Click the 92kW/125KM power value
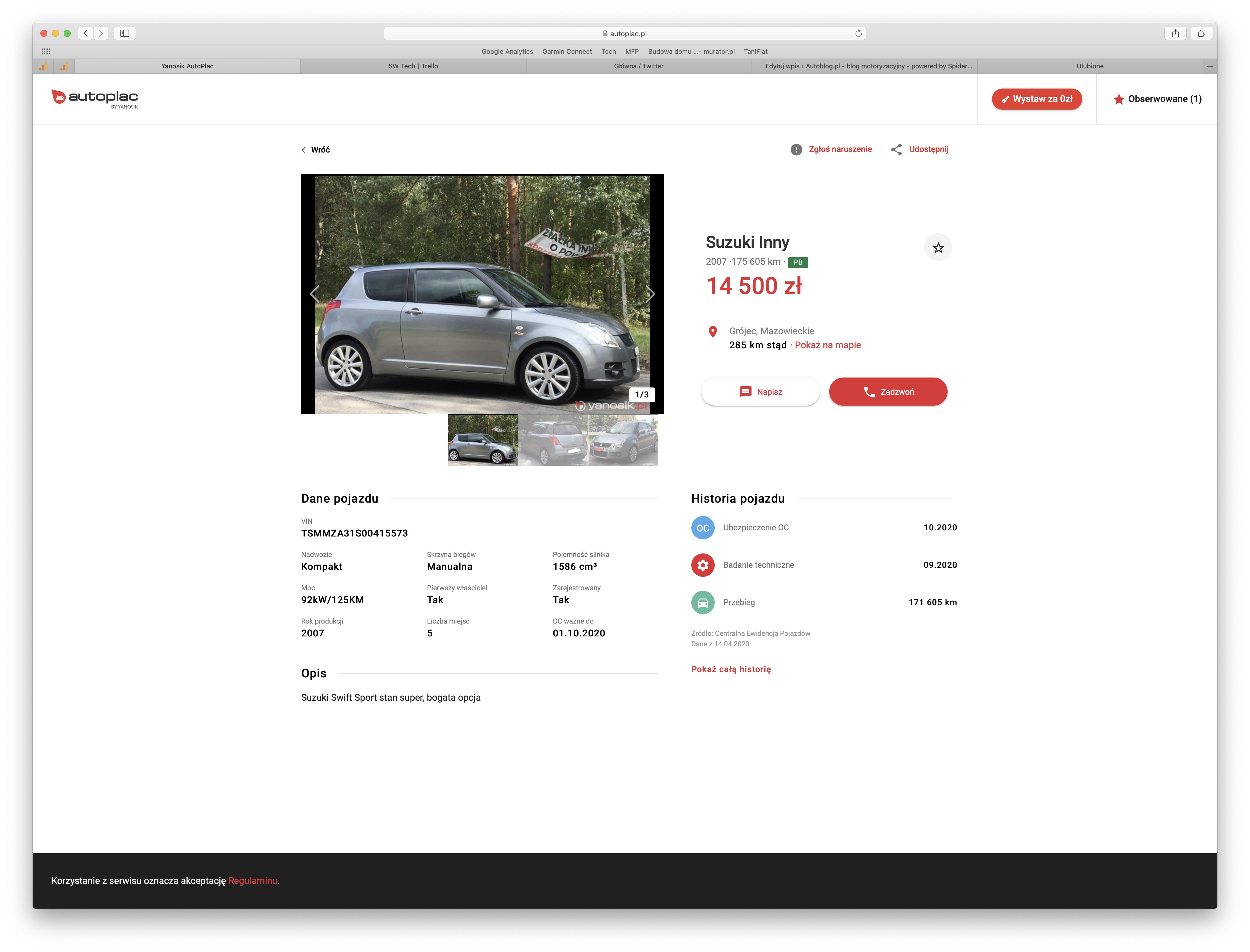 tap(332, 600)
